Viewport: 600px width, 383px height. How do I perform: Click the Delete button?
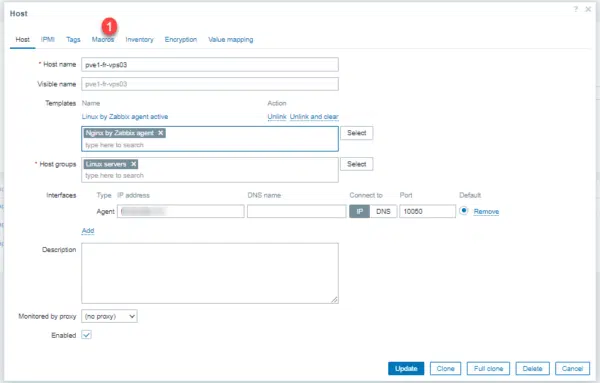(x=532, y=368)
